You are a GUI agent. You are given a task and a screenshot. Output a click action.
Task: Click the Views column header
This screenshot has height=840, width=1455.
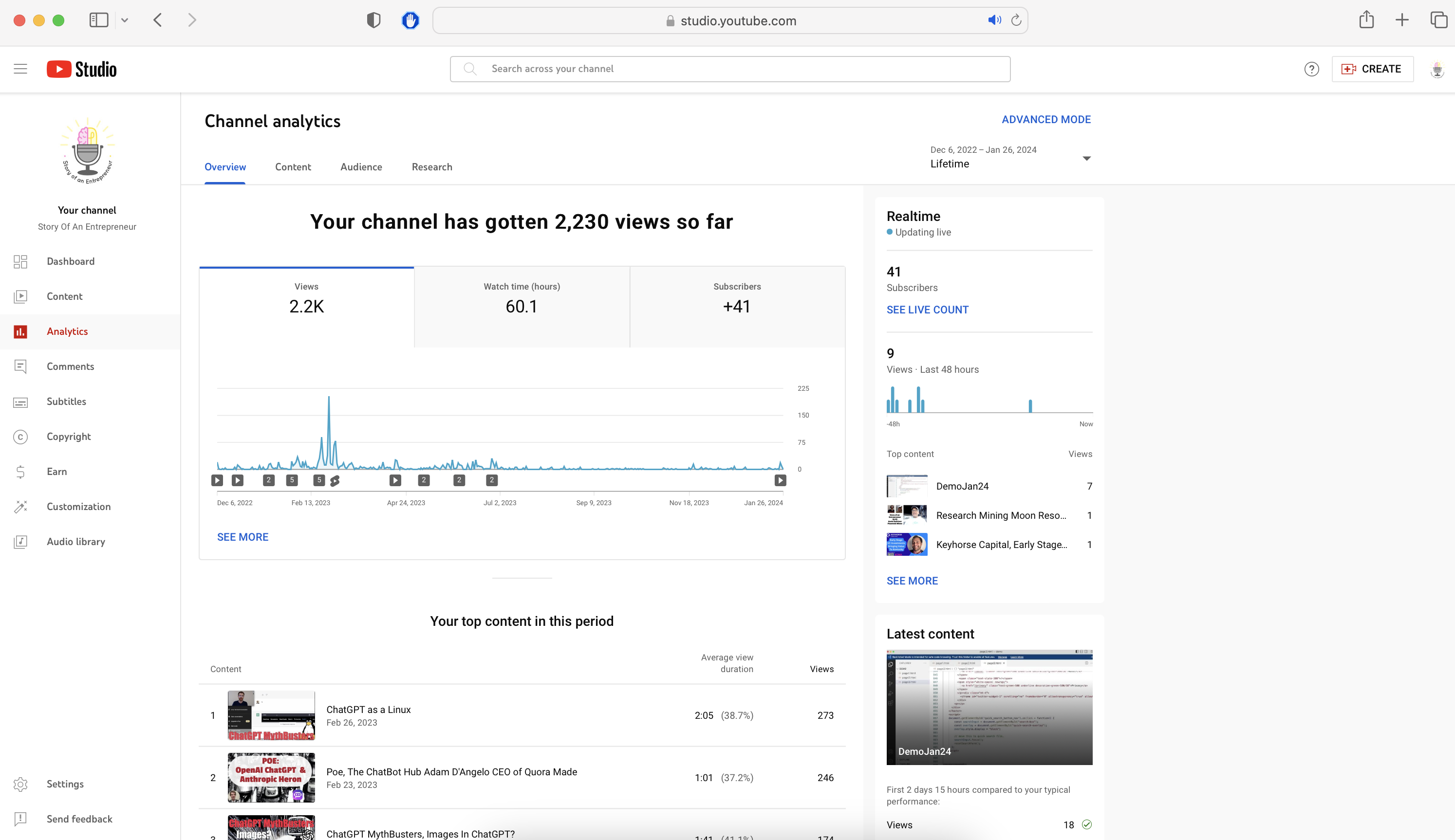[821, 669]
